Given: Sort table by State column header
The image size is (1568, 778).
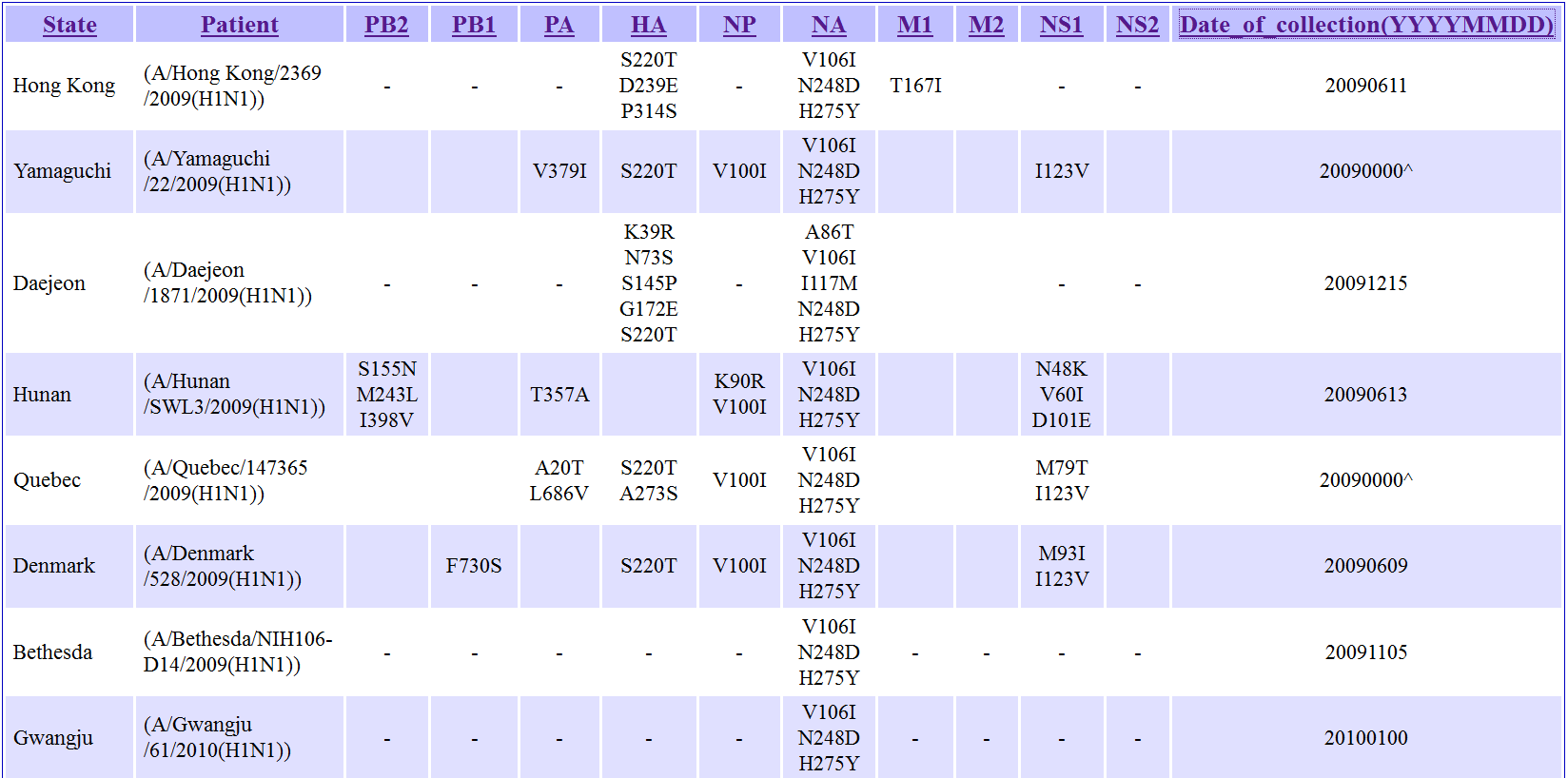Looking at the screenshot, I should point(69,25).
